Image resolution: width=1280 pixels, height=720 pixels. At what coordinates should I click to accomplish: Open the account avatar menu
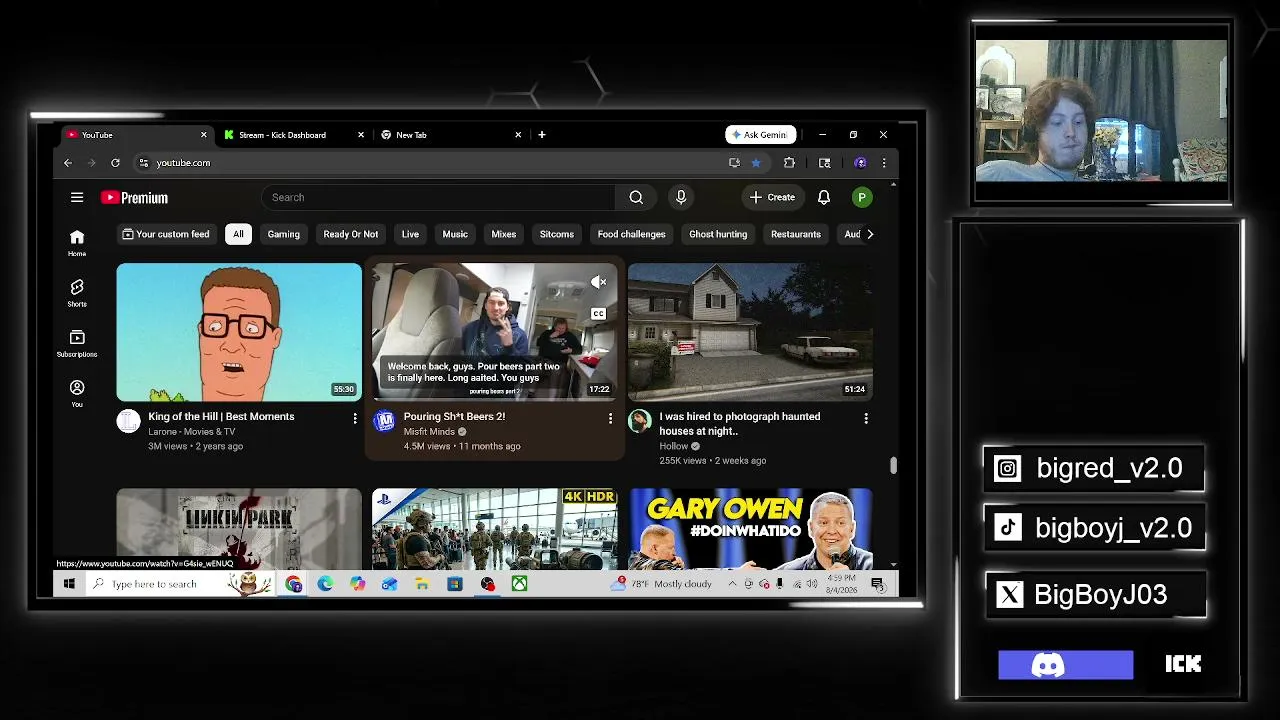click(x=862, y=197)
